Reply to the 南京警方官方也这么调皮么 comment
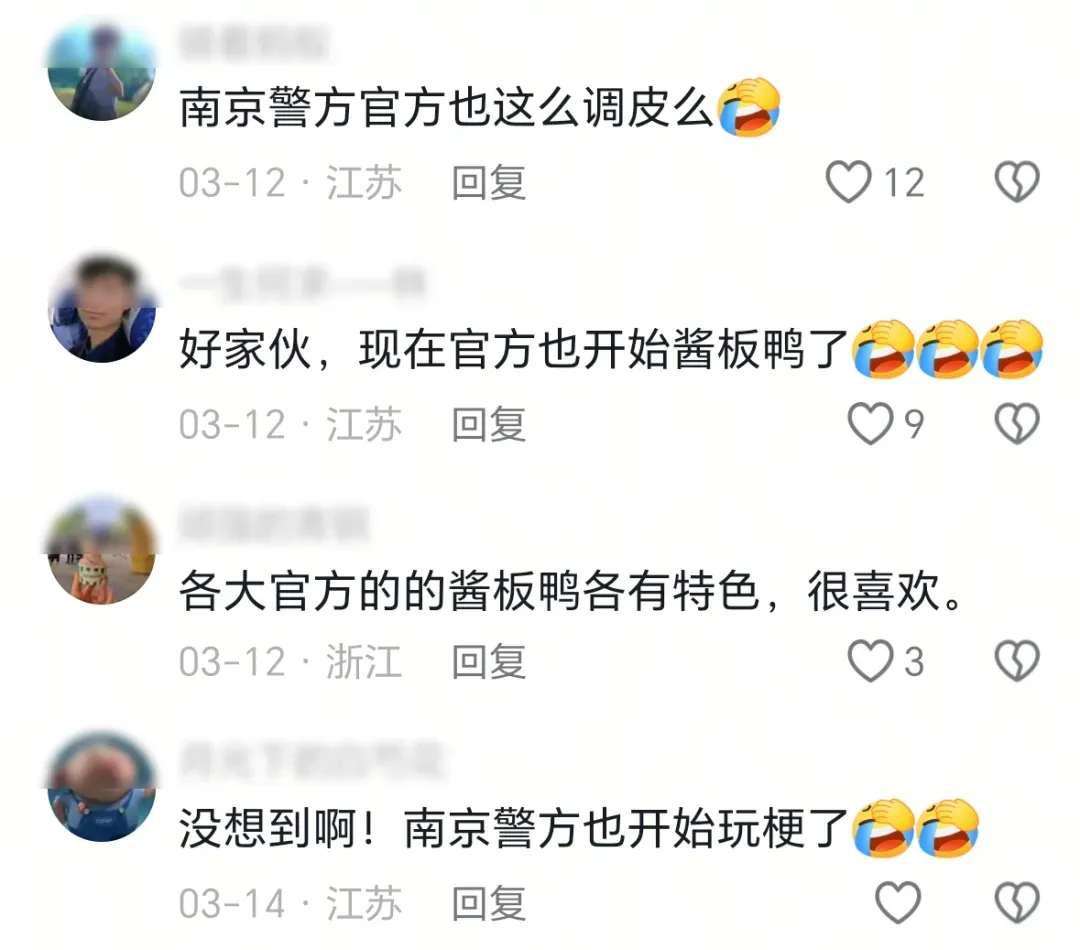The height and width of the screenshot is (950, 1080). click(x=489, y=183)
